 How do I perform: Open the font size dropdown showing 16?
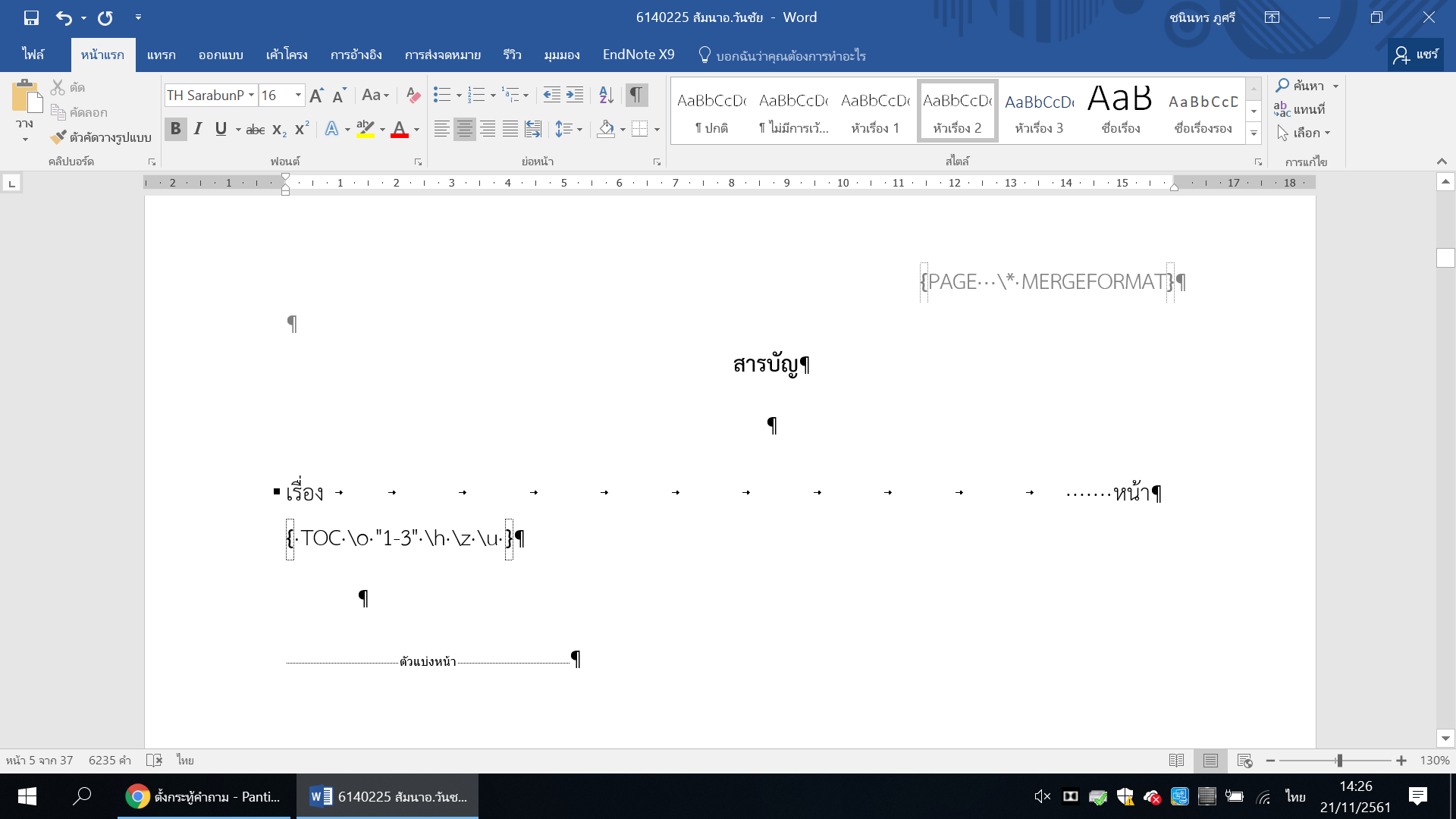298,95
